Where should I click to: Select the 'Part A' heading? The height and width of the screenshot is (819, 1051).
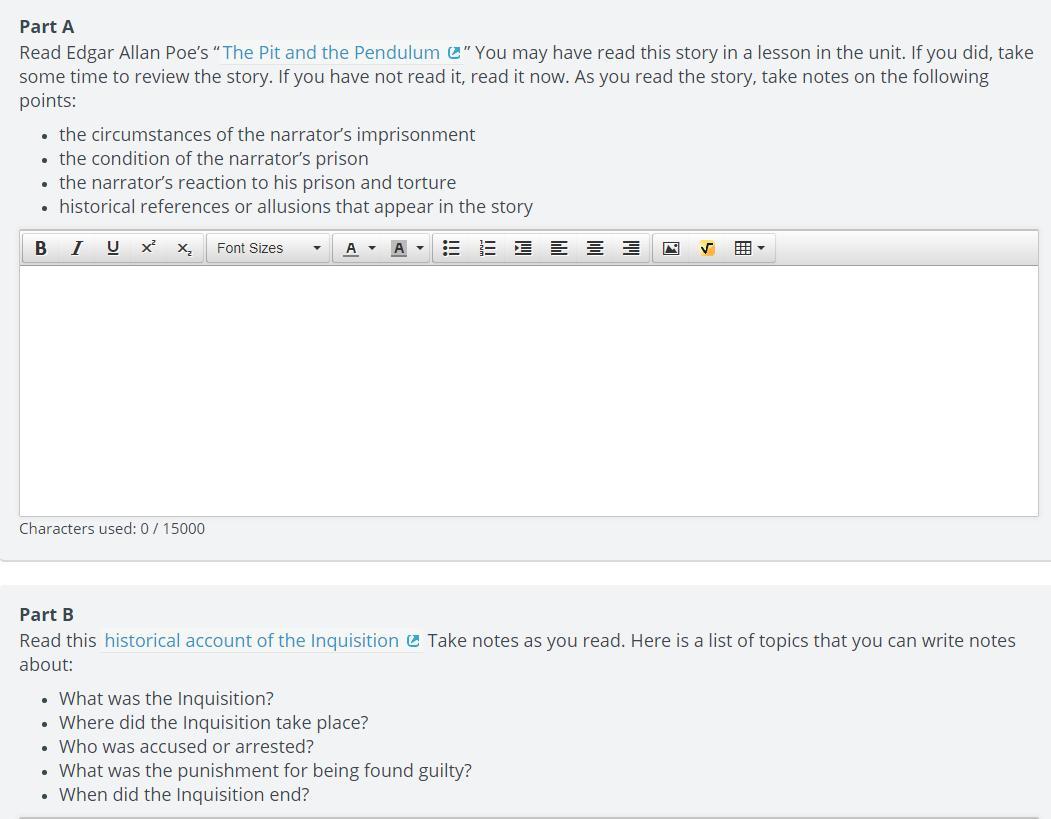(47, 27)
